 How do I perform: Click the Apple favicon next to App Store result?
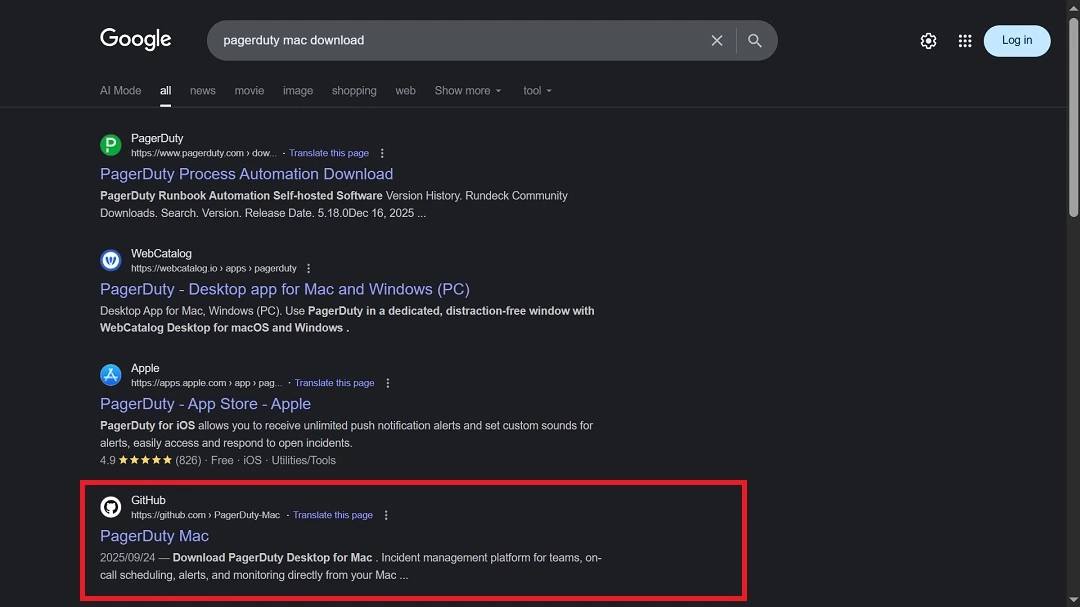coord(110,374)
